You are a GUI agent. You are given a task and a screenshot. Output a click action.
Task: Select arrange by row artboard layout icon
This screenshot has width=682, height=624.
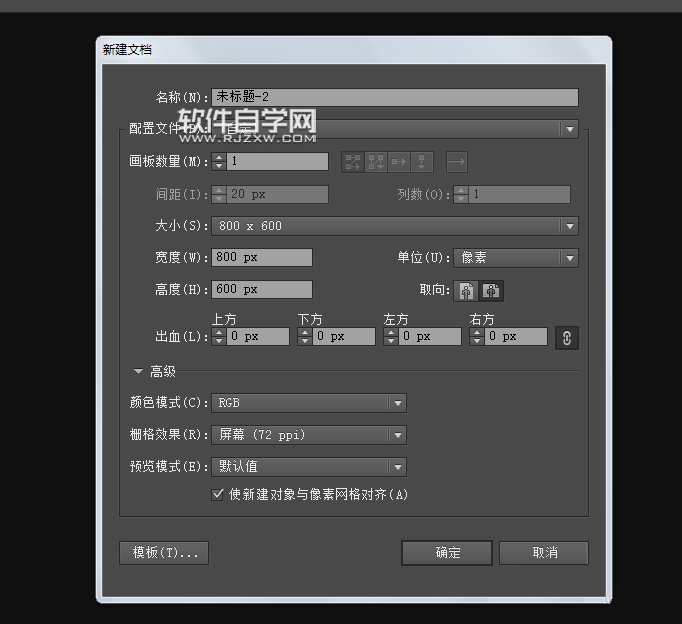[399, 162]
